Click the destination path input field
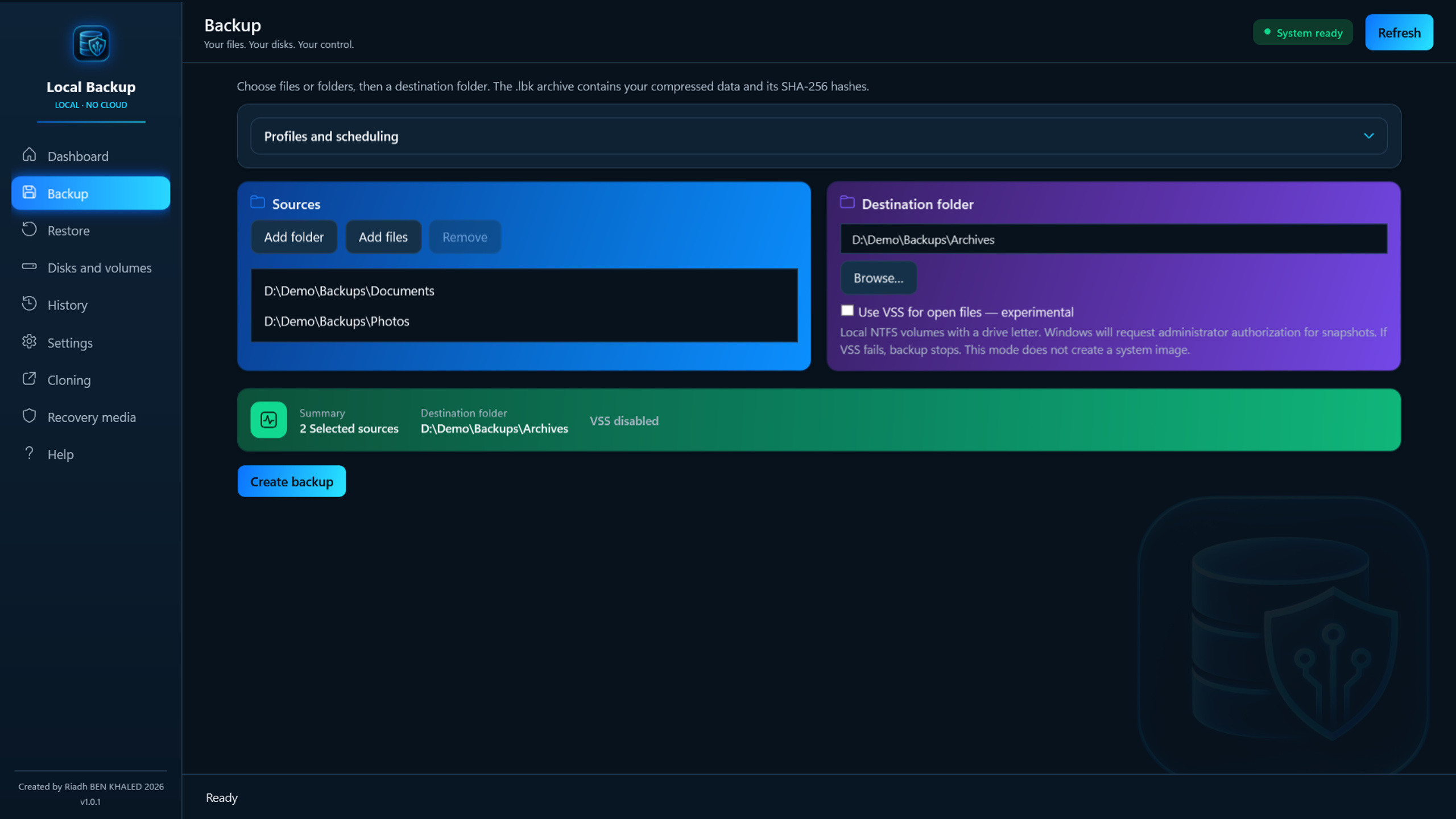This screenshot has width=1456, height=819. (x=1114, y=239)
